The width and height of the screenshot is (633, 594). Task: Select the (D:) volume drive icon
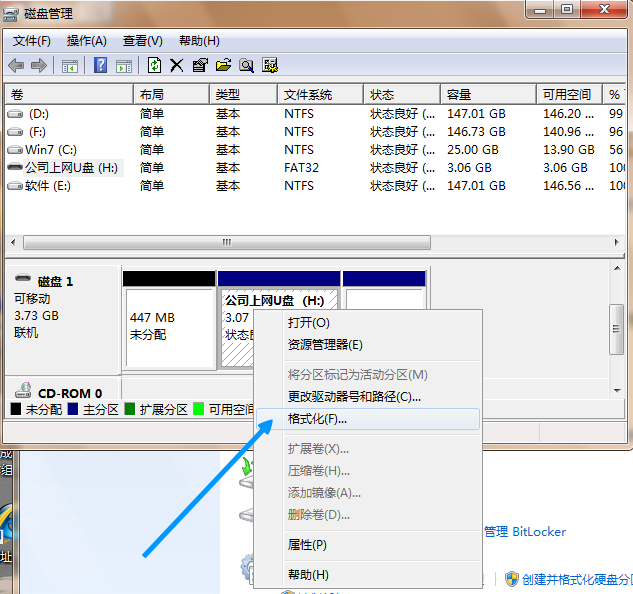[x=15, y=114]
